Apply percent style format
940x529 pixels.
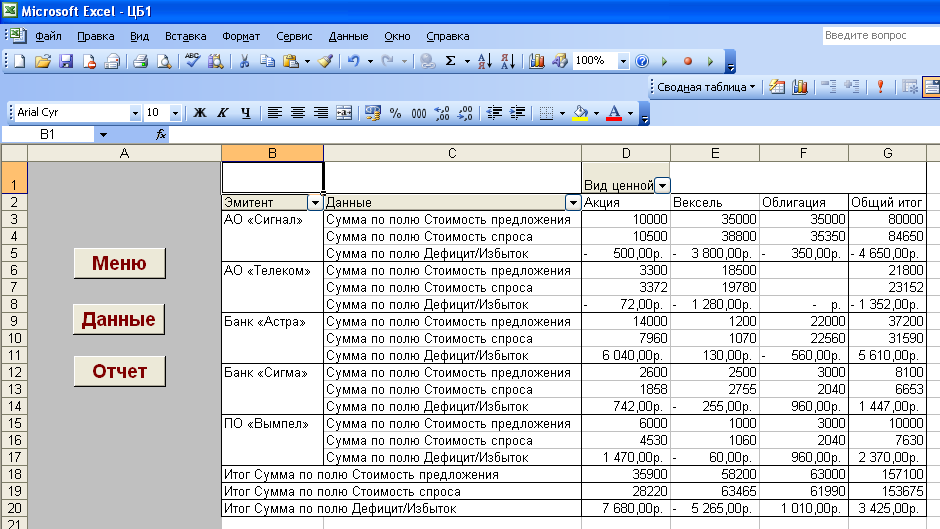tap(396, 113)
